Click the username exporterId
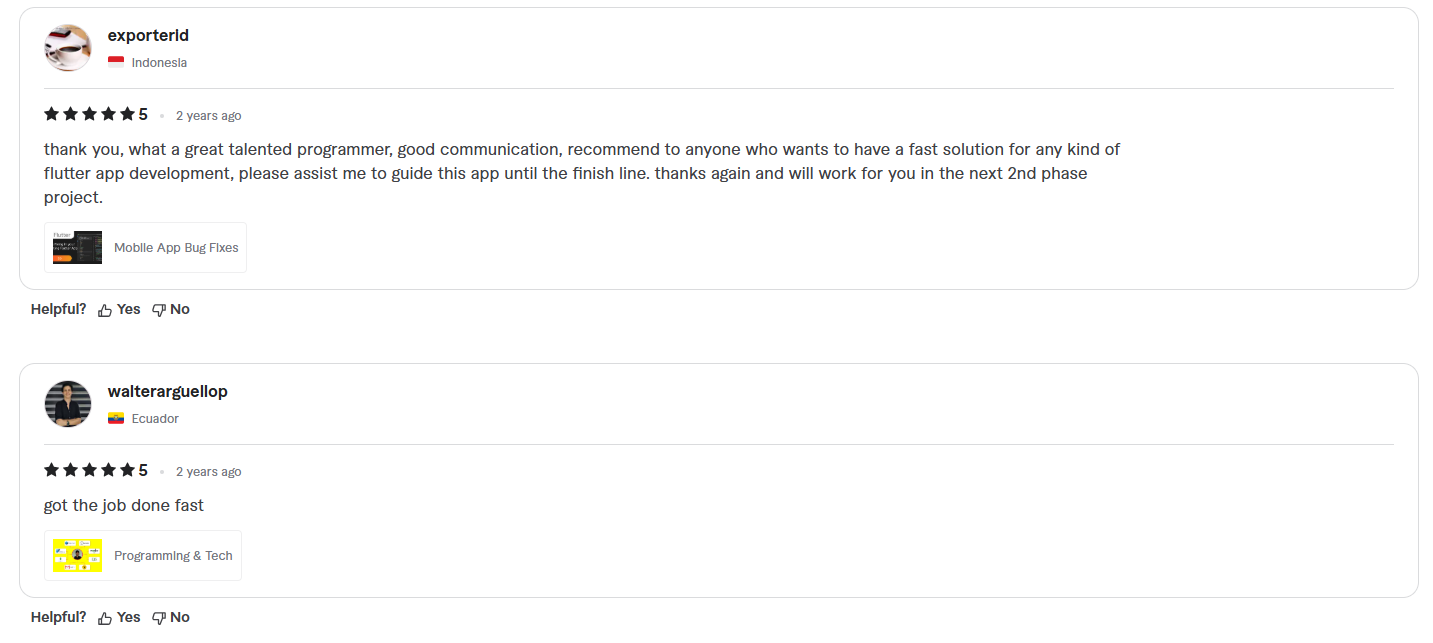The width and height of the screenshot is (1433, 643). click(x=148, y=35)
